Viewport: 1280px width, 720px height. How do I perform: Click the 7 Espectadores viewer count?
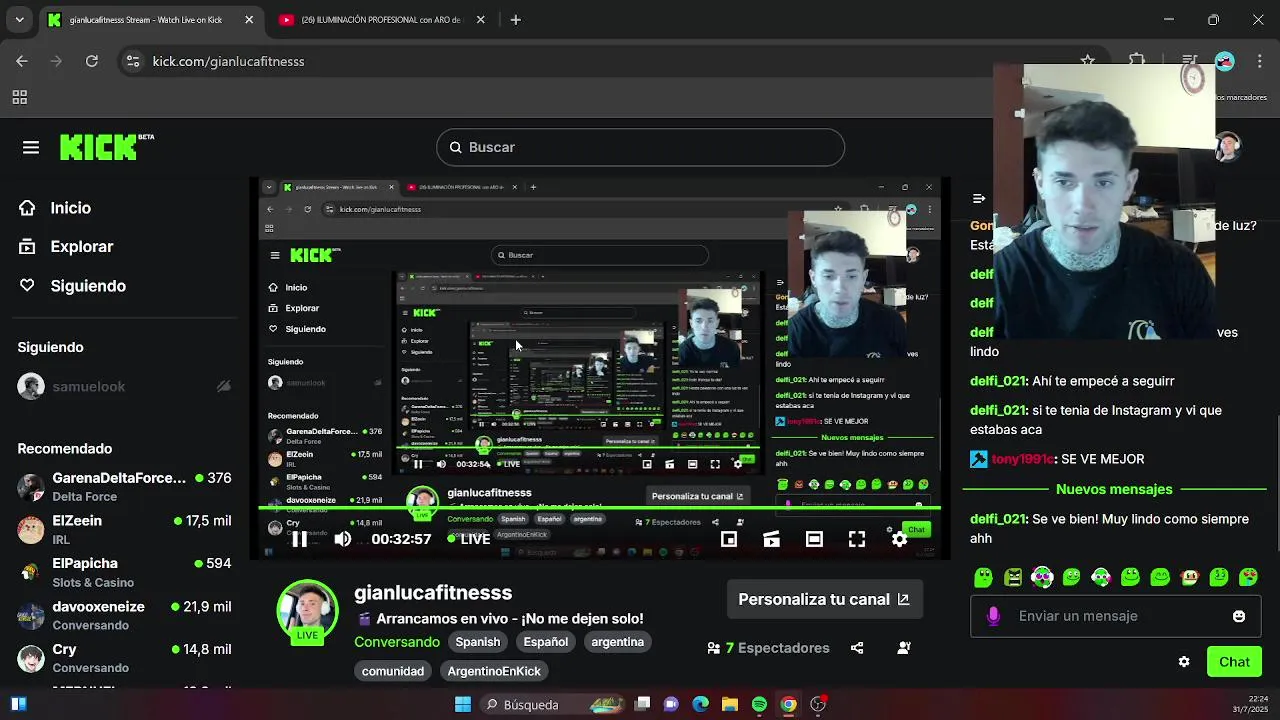(768, 648)
